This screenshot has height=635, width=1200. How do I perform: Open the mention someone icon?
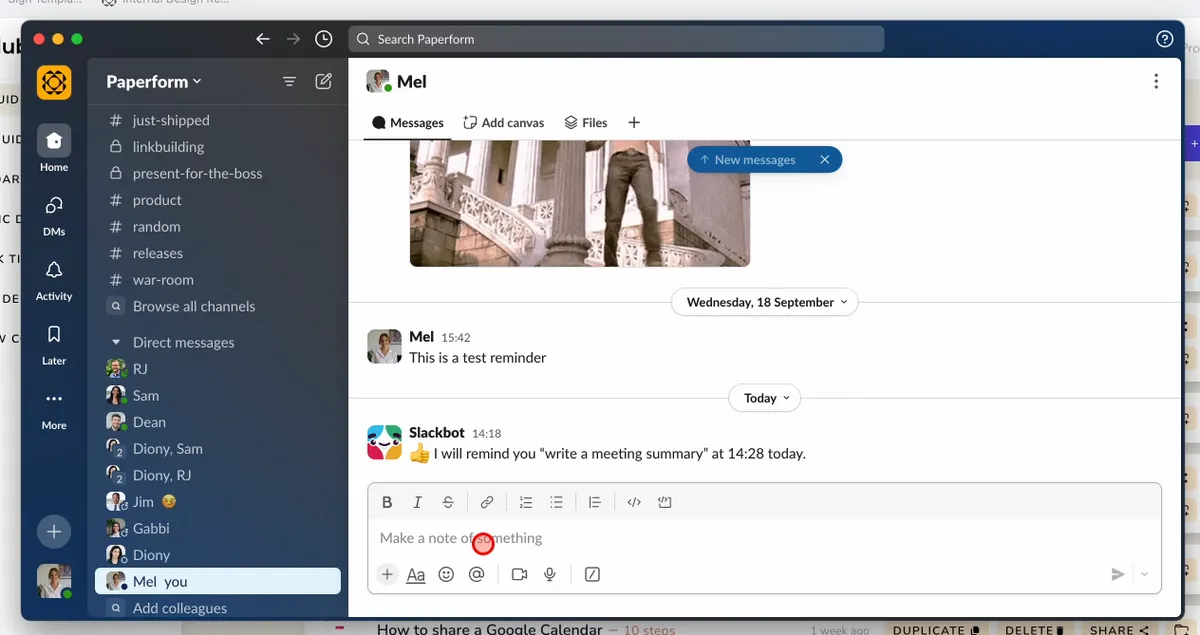[x=477, y=574]
